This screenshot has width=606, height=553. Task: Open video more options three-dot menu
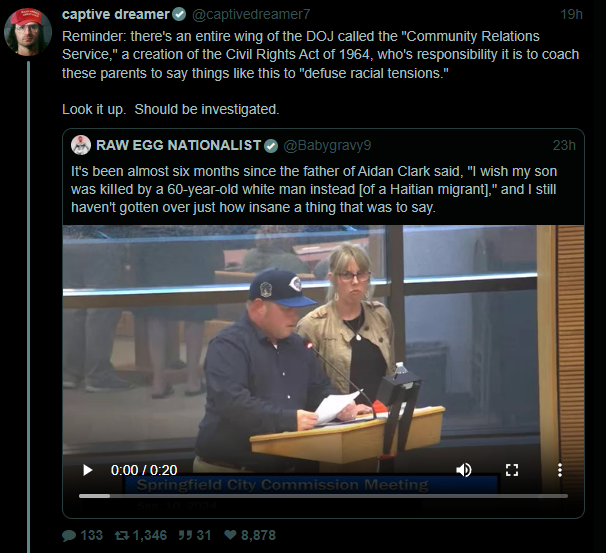click(x=560, y=470)
